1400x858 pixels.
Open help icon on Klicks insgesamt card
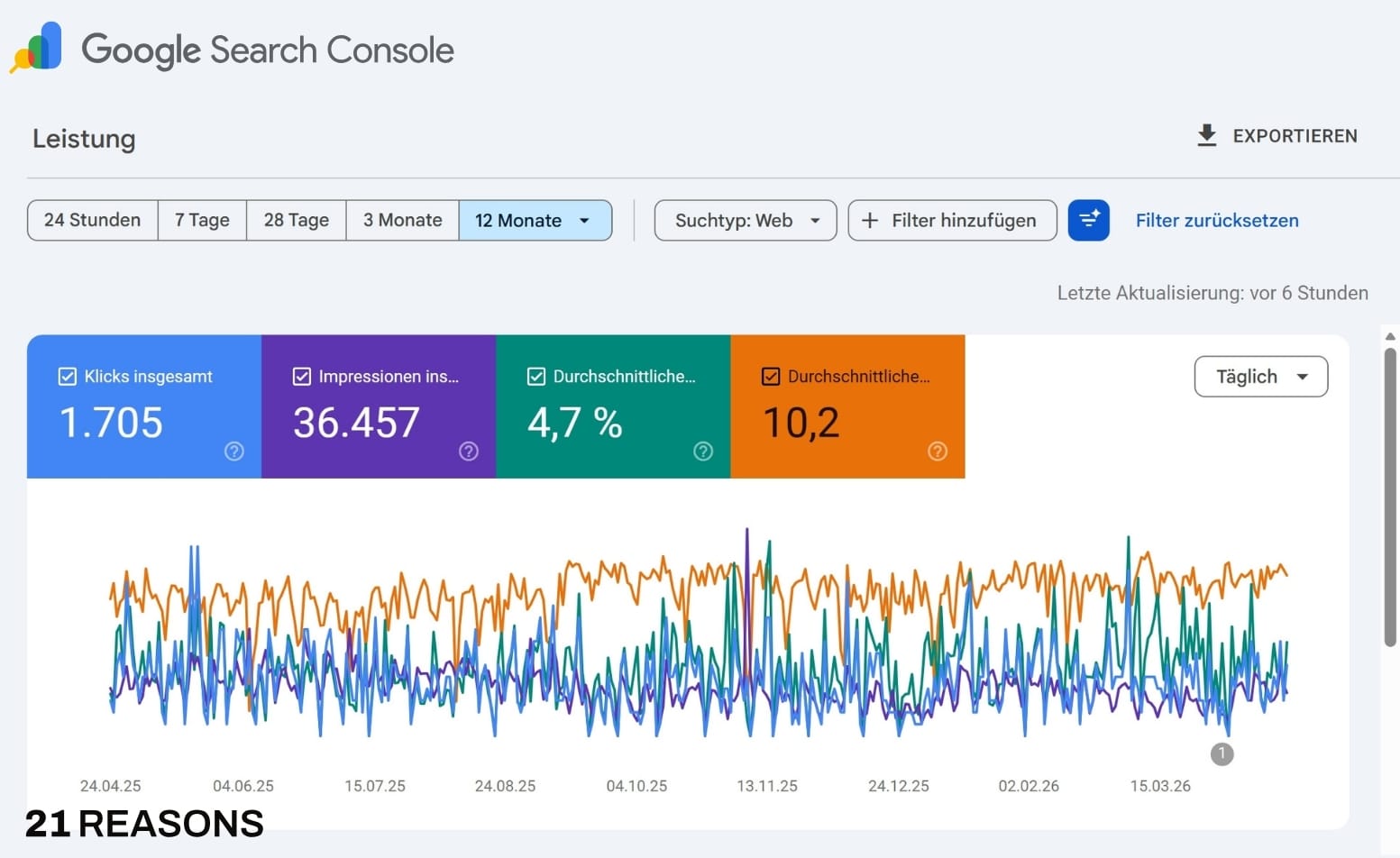click(x=234, y=451)
